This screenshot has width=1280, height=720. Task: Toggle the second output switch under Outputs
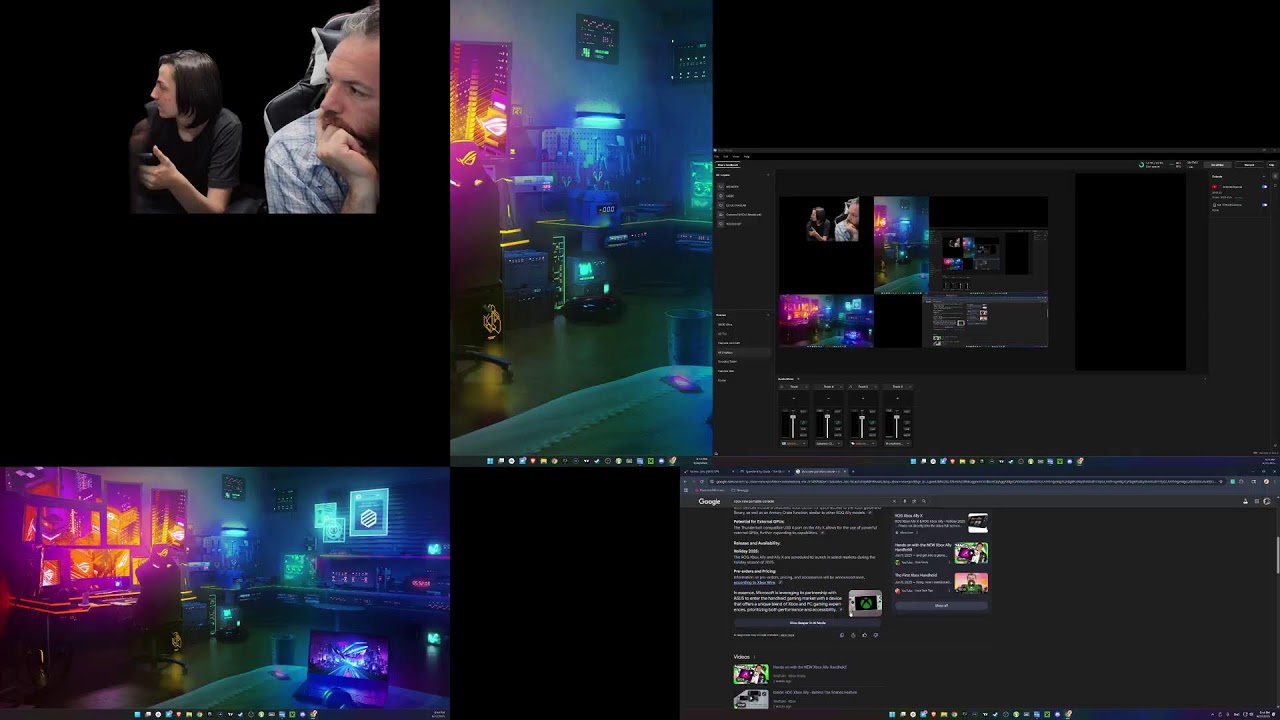coord(1264,205)
